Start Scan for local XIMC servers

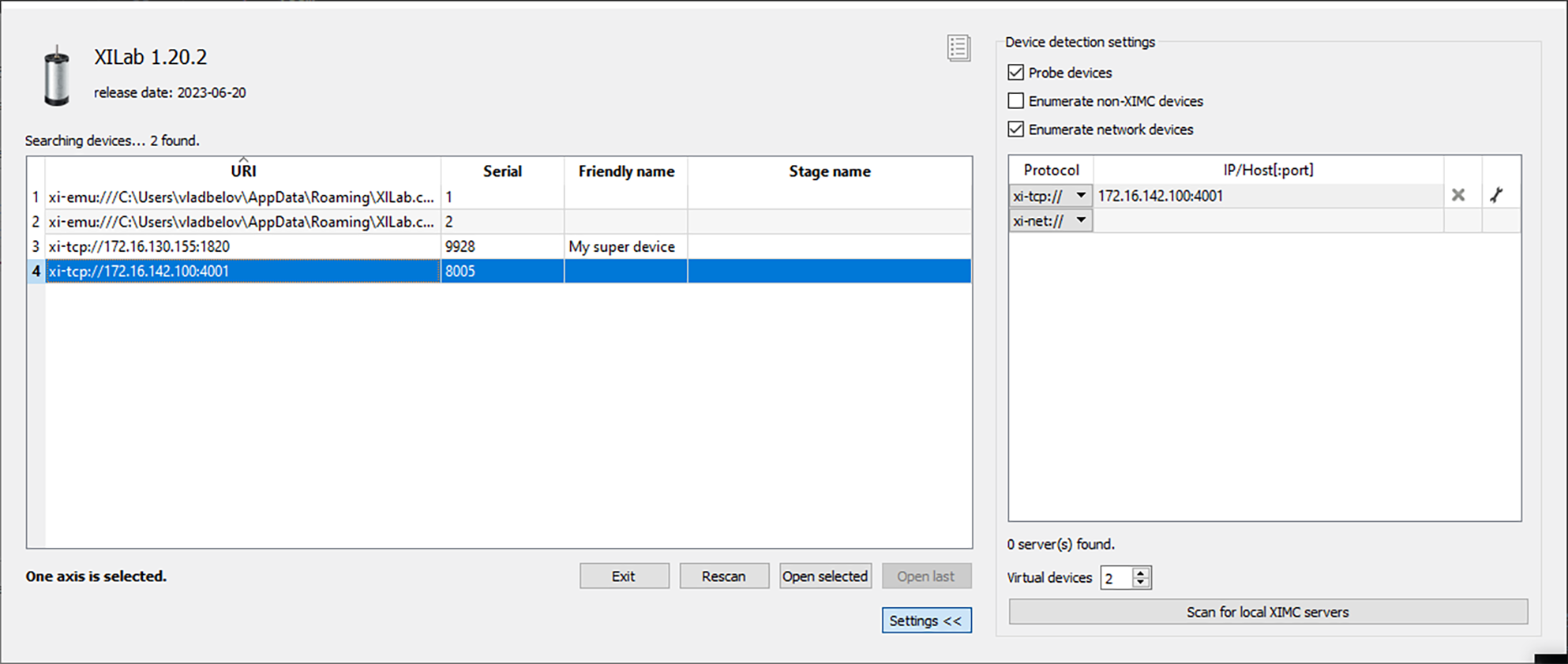tap(1268, 612)
